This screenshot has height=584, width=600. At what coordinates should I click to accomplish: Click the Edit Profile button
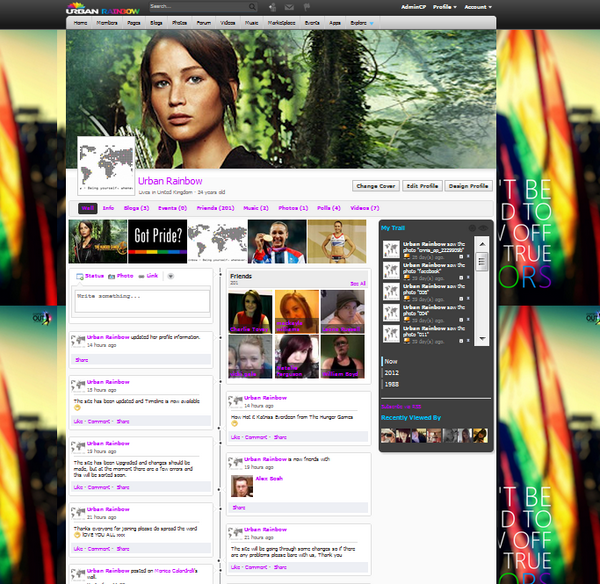(422, 186)
